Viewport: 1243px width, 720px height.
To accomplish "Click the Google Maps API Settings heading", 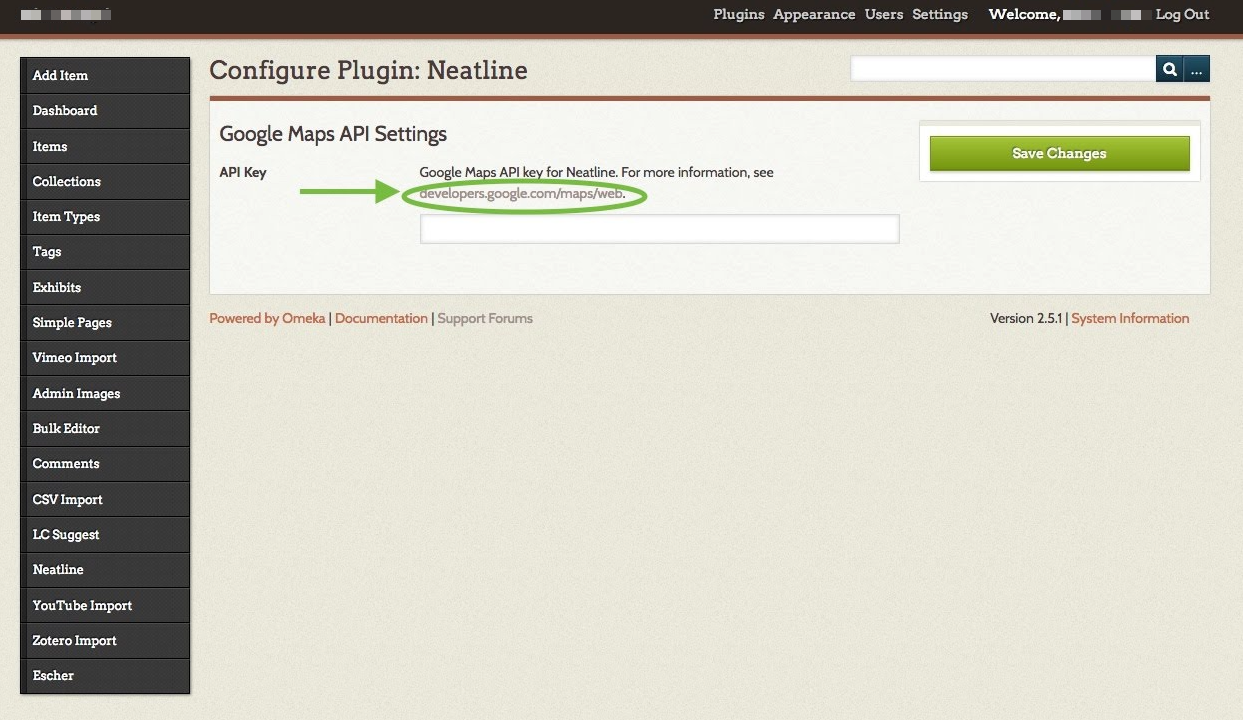I will click(x=333, y=134).
